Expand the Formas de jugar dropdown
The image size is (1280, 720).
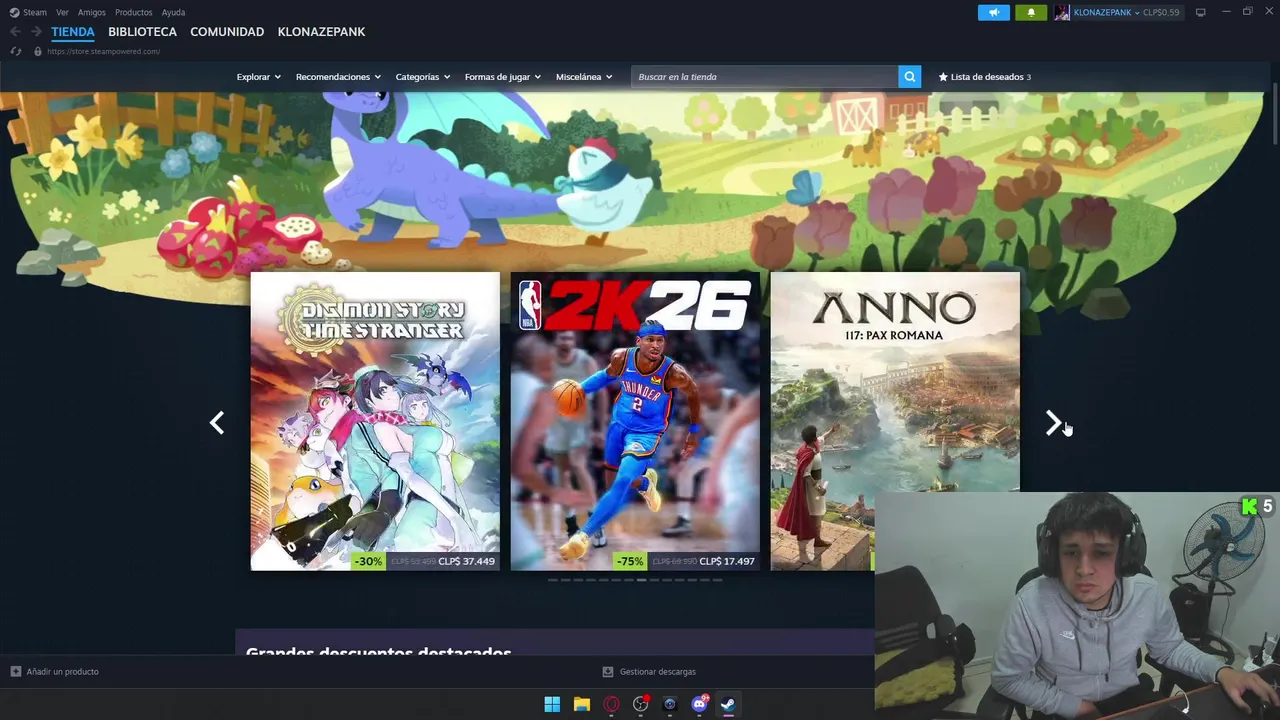[503, 77]
